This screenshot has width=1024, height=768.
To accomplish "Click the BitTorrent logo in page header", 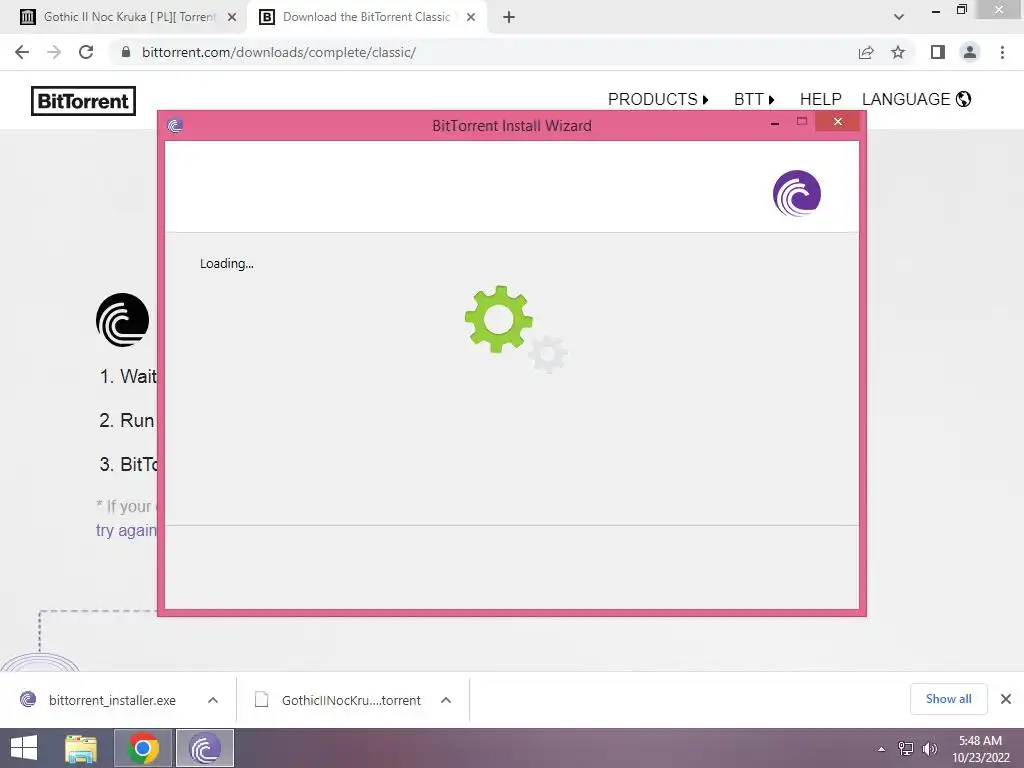I will pos(84,101).
